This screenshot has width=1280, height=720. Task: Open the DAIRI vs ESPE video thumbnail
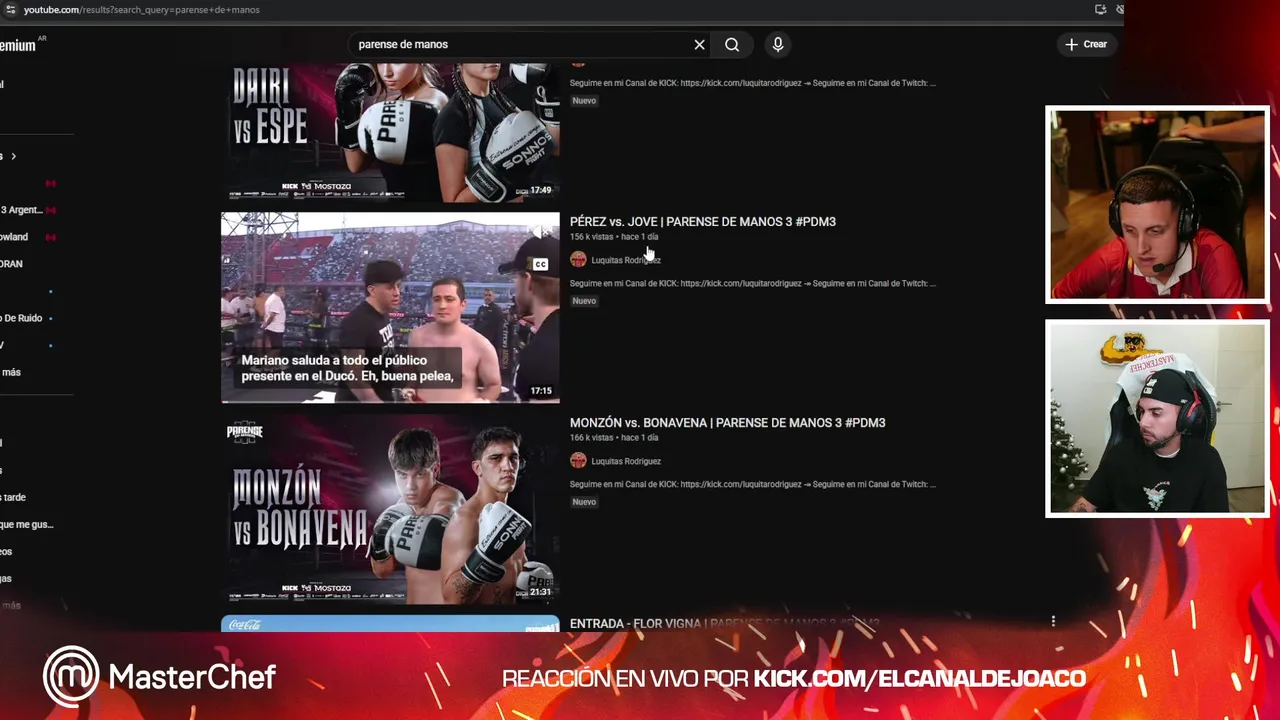(390, 132)
